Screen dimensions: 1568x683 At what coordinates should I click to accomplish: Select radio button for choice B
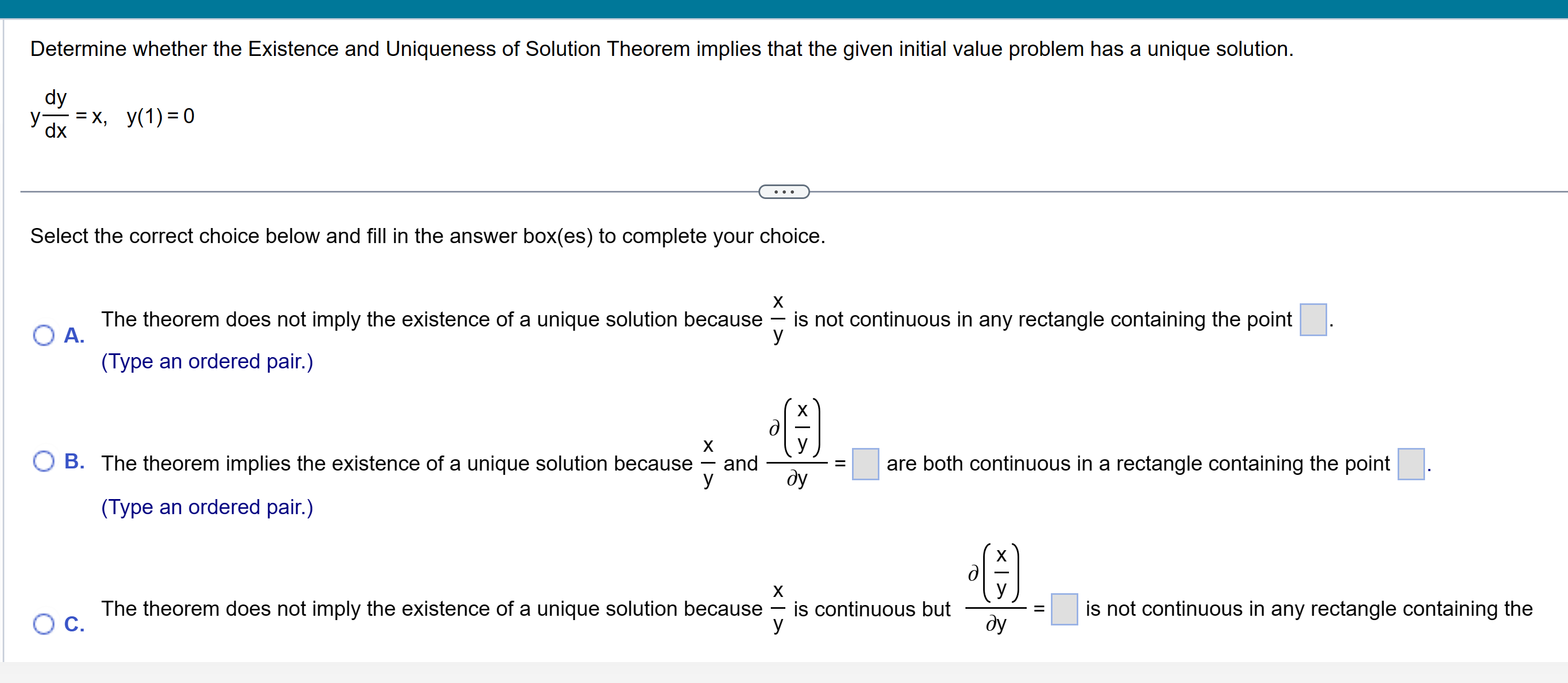[x=44, y=461]
